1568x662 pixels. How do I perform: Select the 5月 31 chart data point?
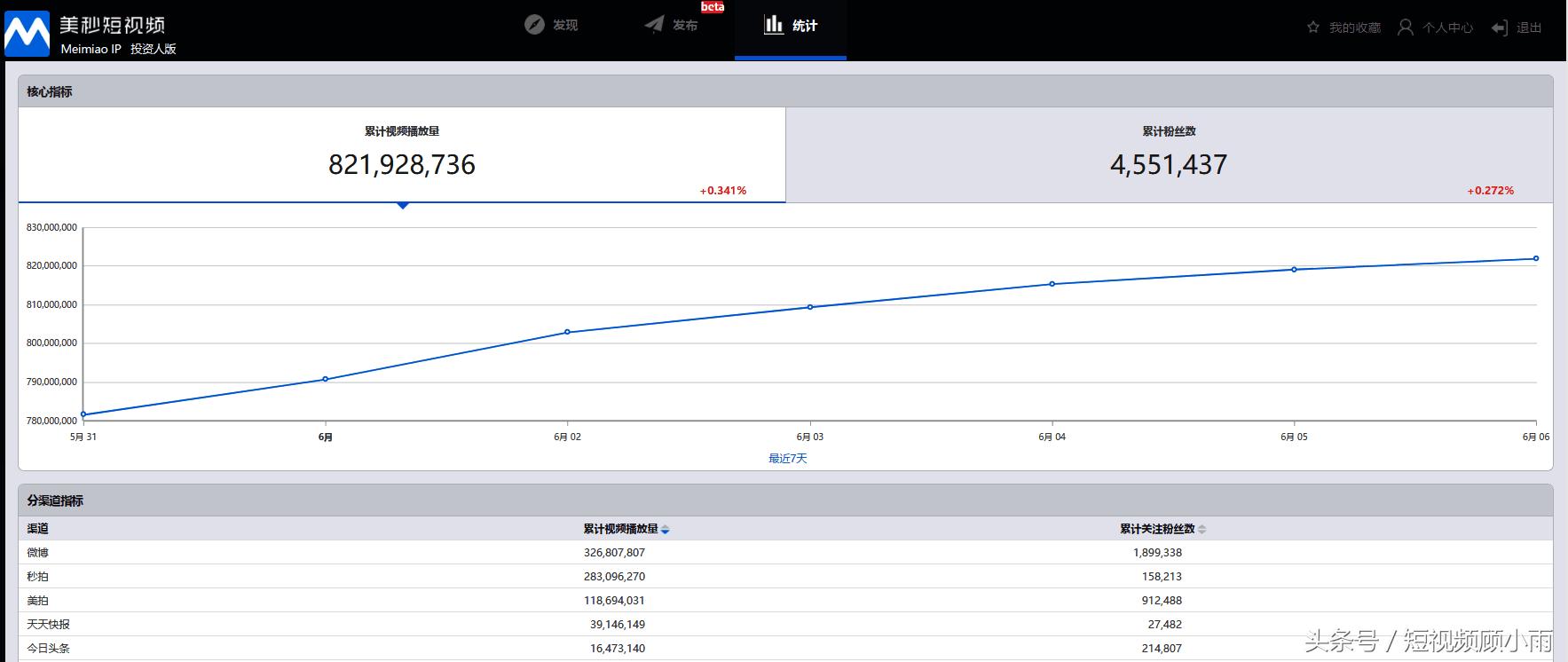coord(83,414)
